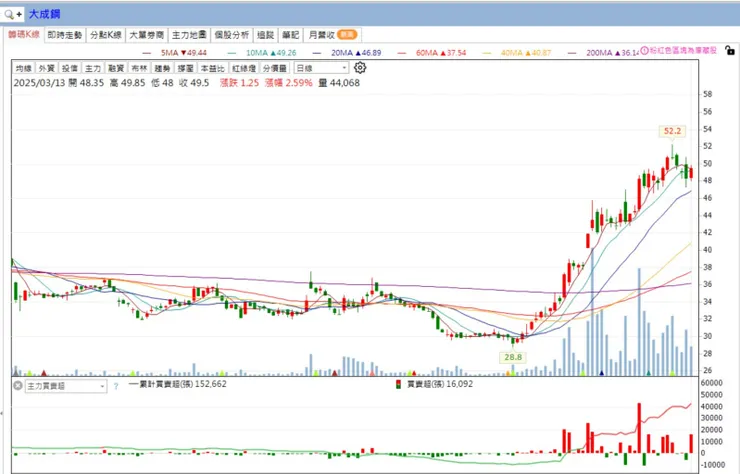740x474 pixels.
Task: Click the 52.2 high price label
Action: click(x=673, y=131)
